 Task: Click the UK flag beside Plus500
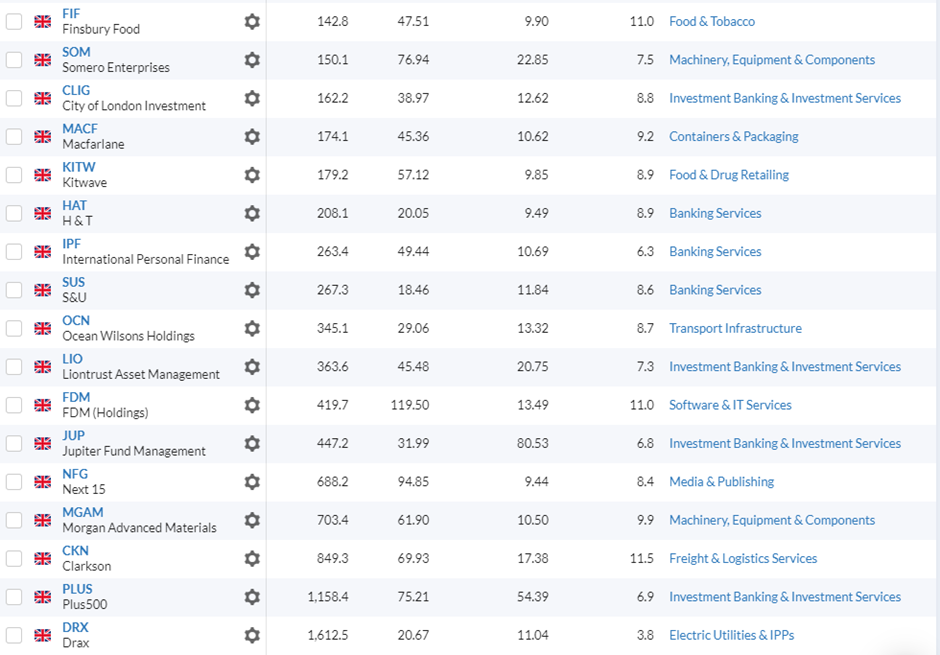click(x=43, y=597)
